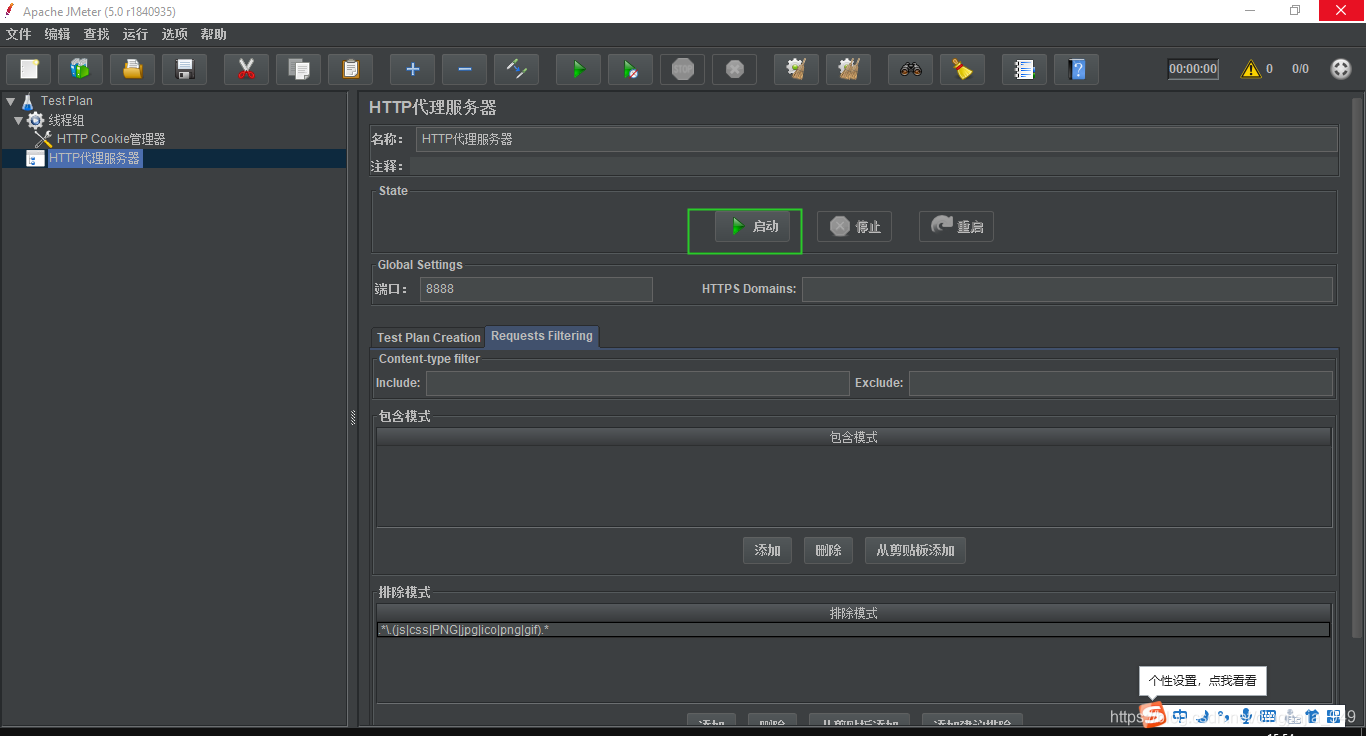Select 线程组 in the tree
Screen dimensions: 1366x736
click(x=66, y=120)
